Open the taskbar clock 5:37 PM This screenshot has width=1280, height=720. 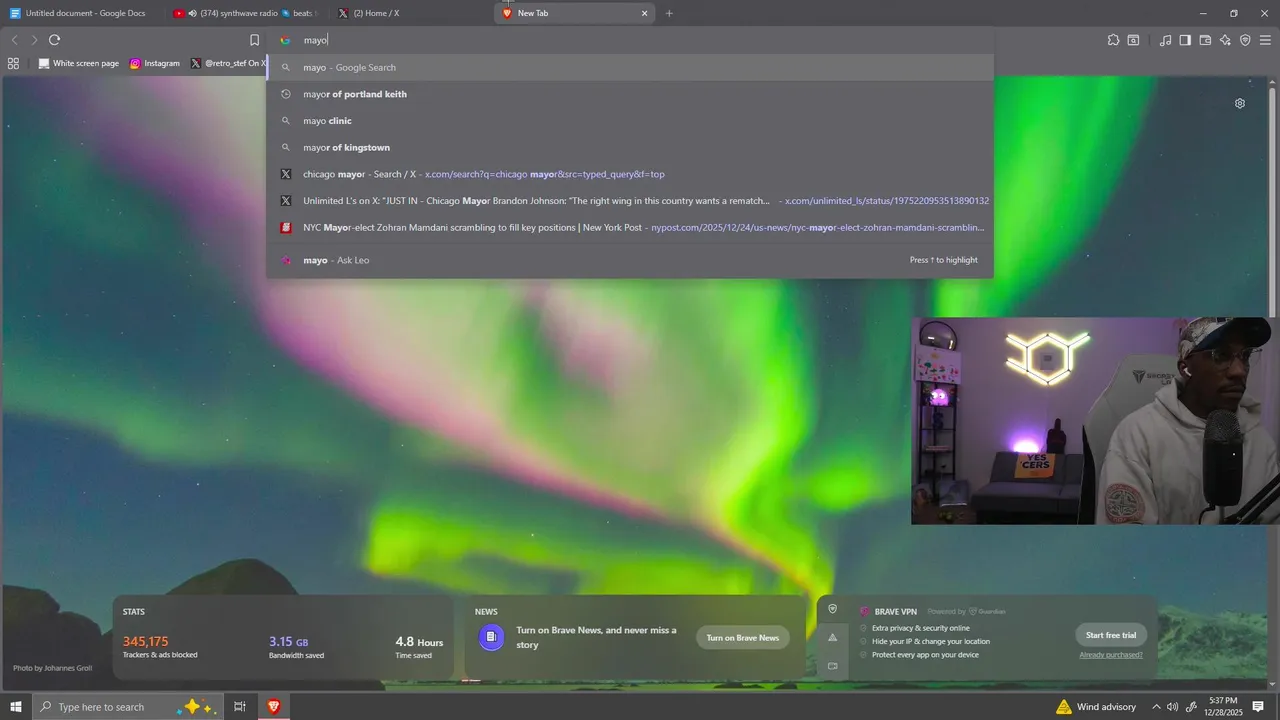tap(1223, 707)
